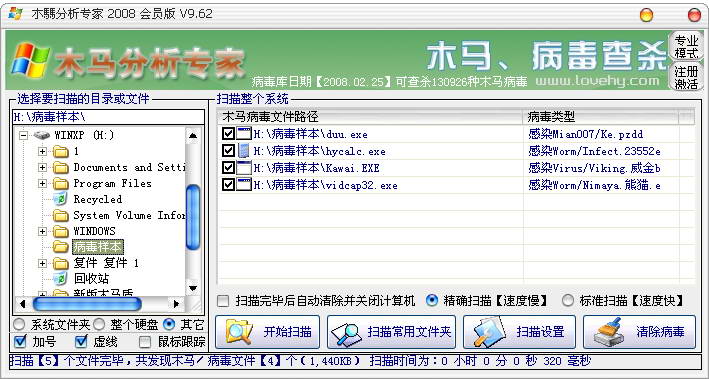The width and height of the screenshot is (709, 379).
Task: Click the Recycled folder icon in tree
Action: coord(60,199)
